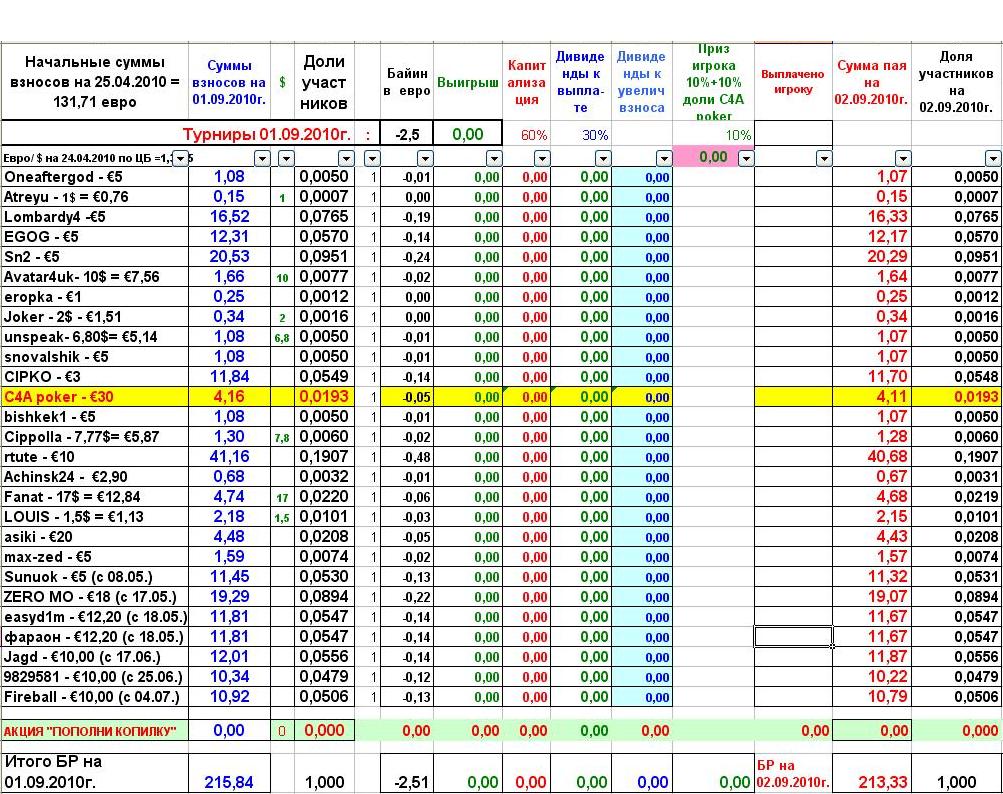Open filter dropdown for Капитализация column
This screenshot has height=794, width=1003.
click(x=542, y=158)
